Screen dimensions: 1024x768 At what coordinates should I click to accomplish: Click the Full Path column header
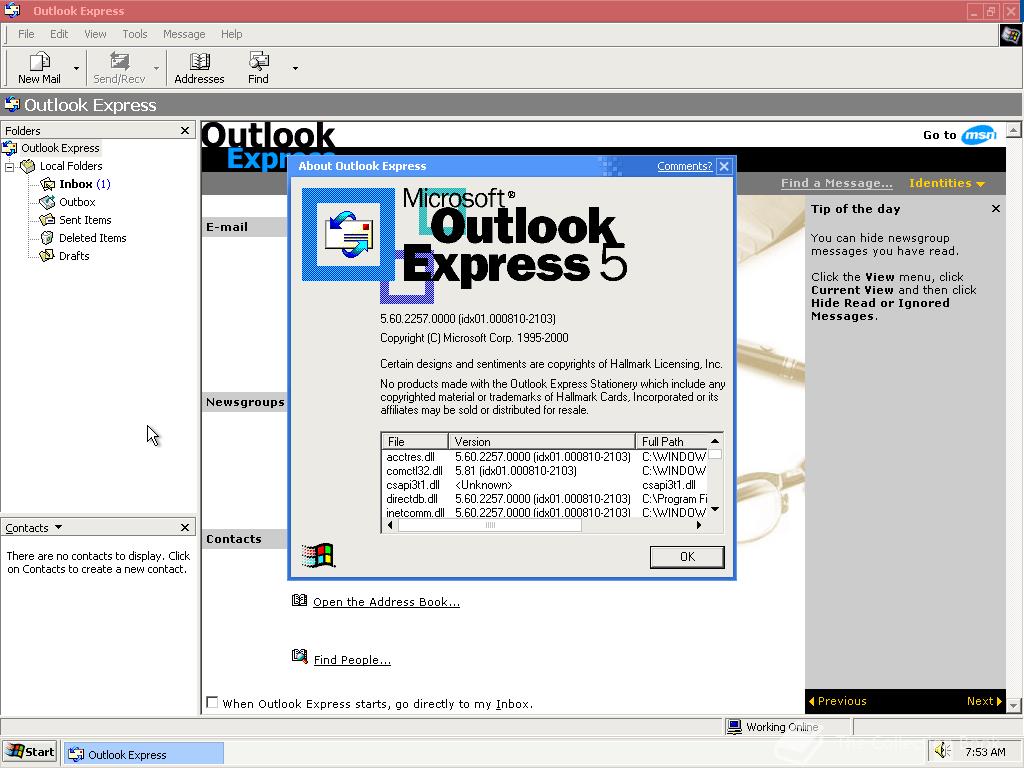click(x=672, y=441)
